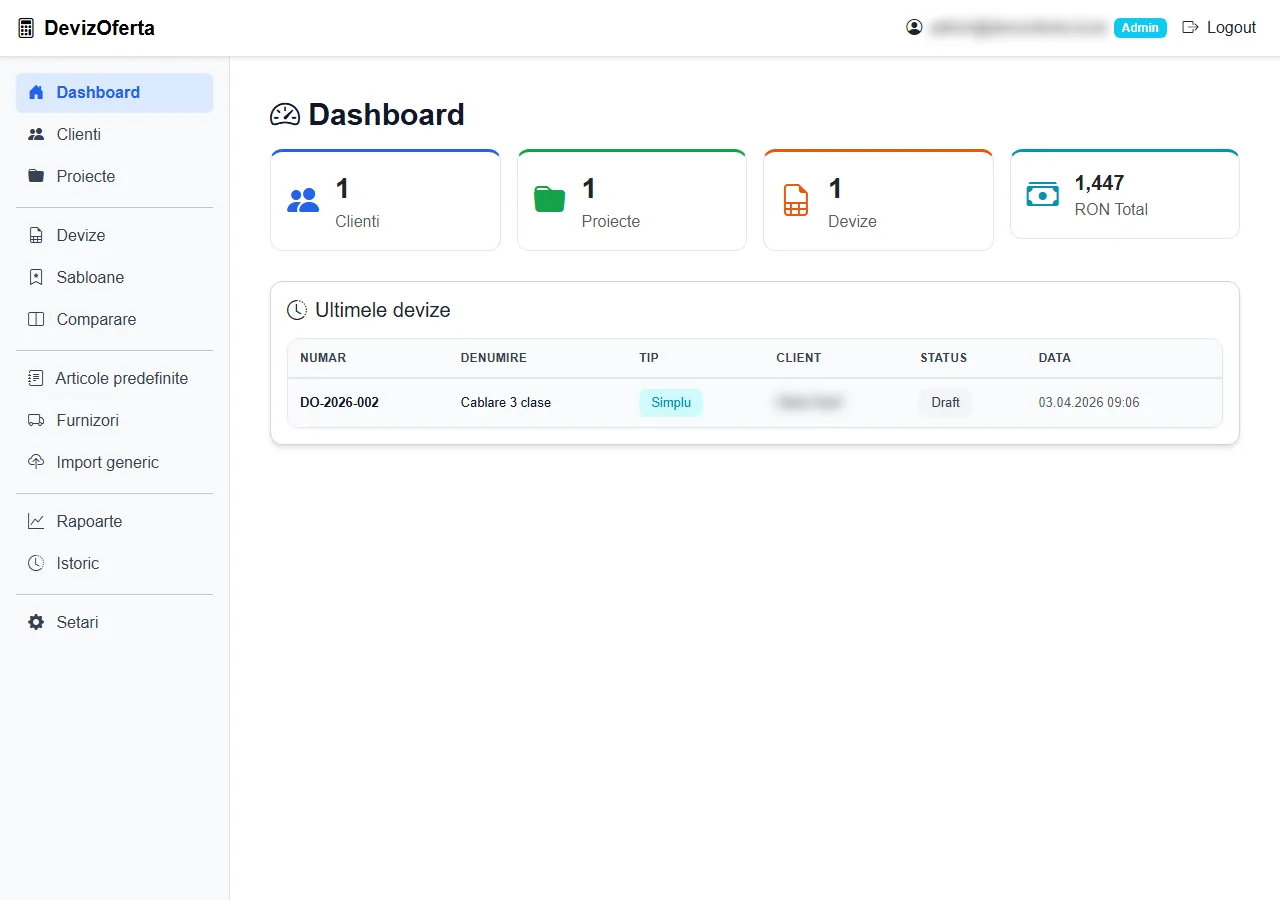Navigate to Devize in the sidebar
Screen dimensions: 1280x900
pyautogui.click(x=114, y=236)
